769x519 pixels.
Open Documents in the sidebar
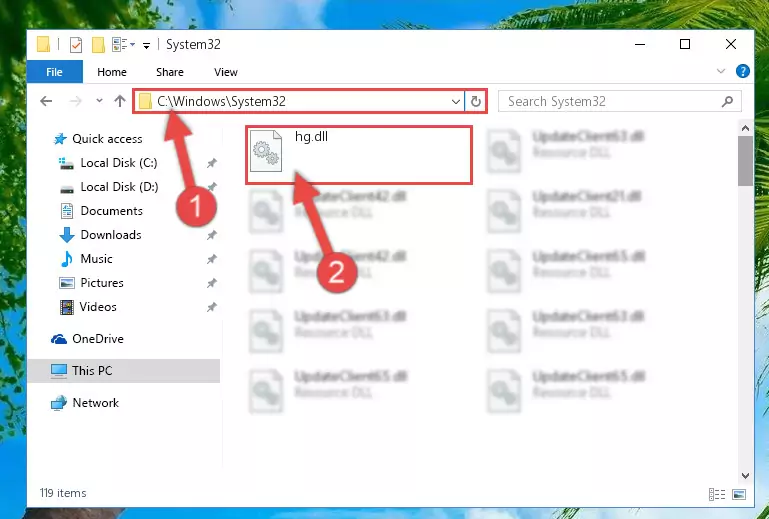coord(111,211)
